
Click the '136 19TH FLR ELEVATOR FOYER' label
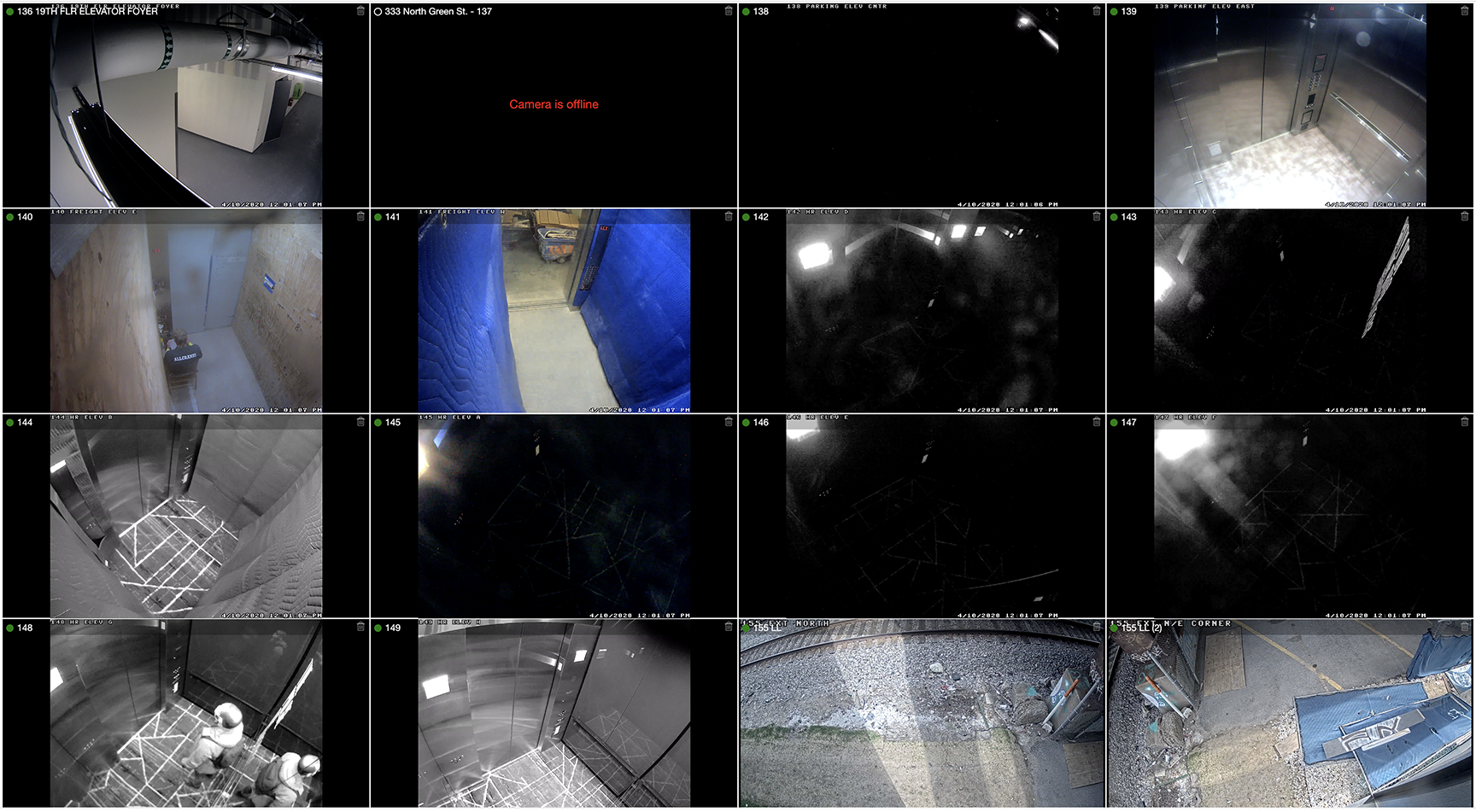87,12
